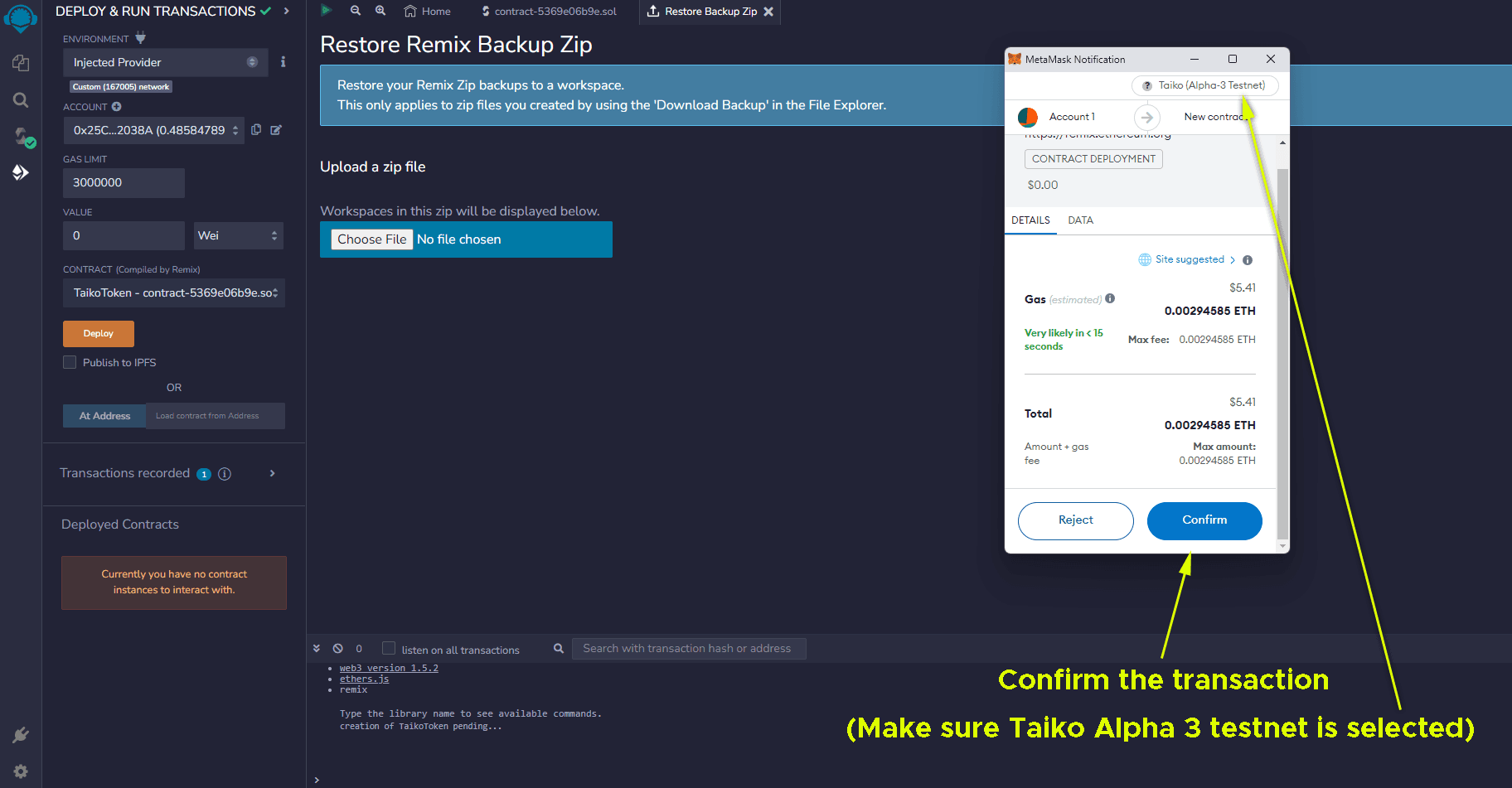The height and width of the screenshot is (788, 1512).
Task: Open the ethers.js terminal link
Action: (364, 679)
